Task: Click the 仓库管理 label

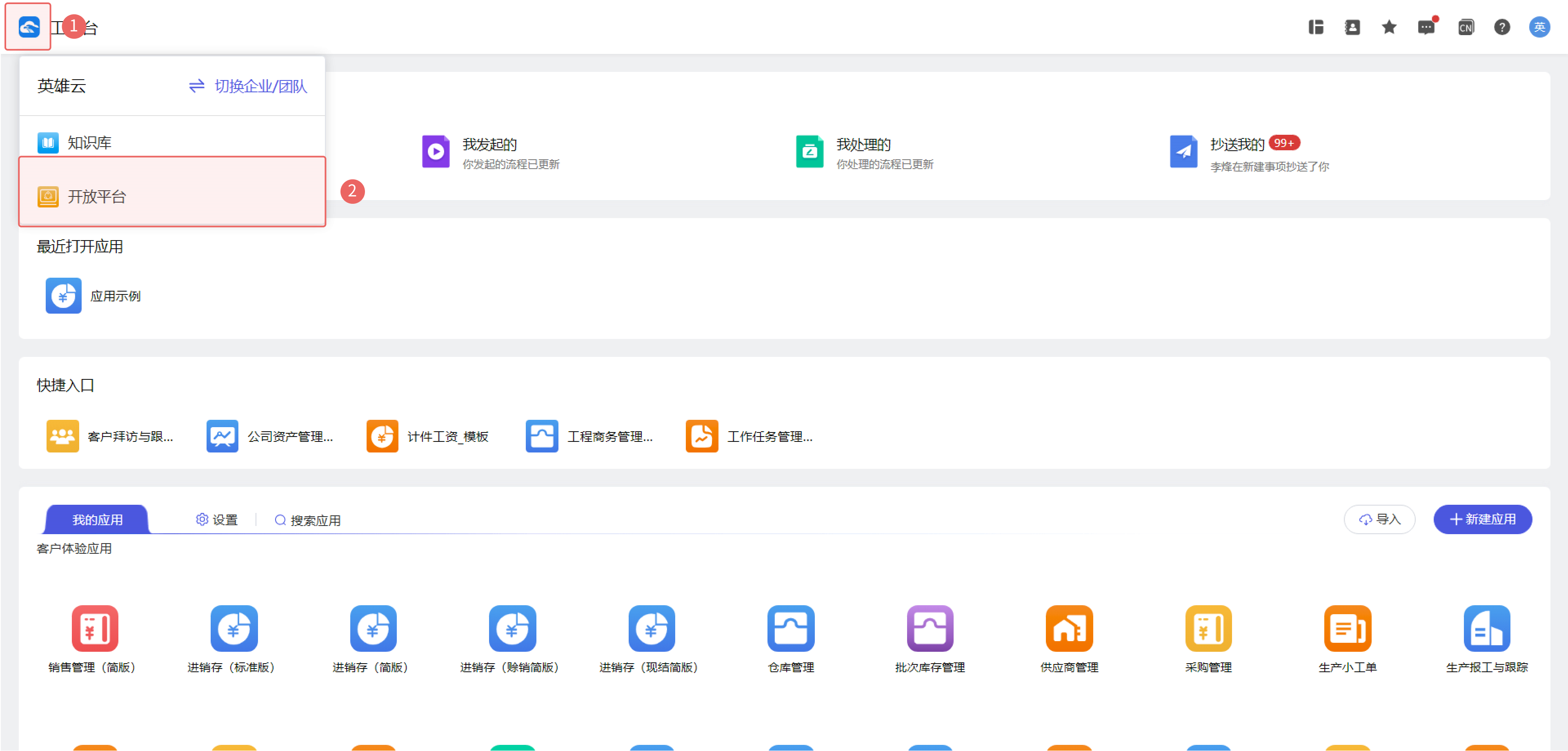Action: [x=791, y=667]
